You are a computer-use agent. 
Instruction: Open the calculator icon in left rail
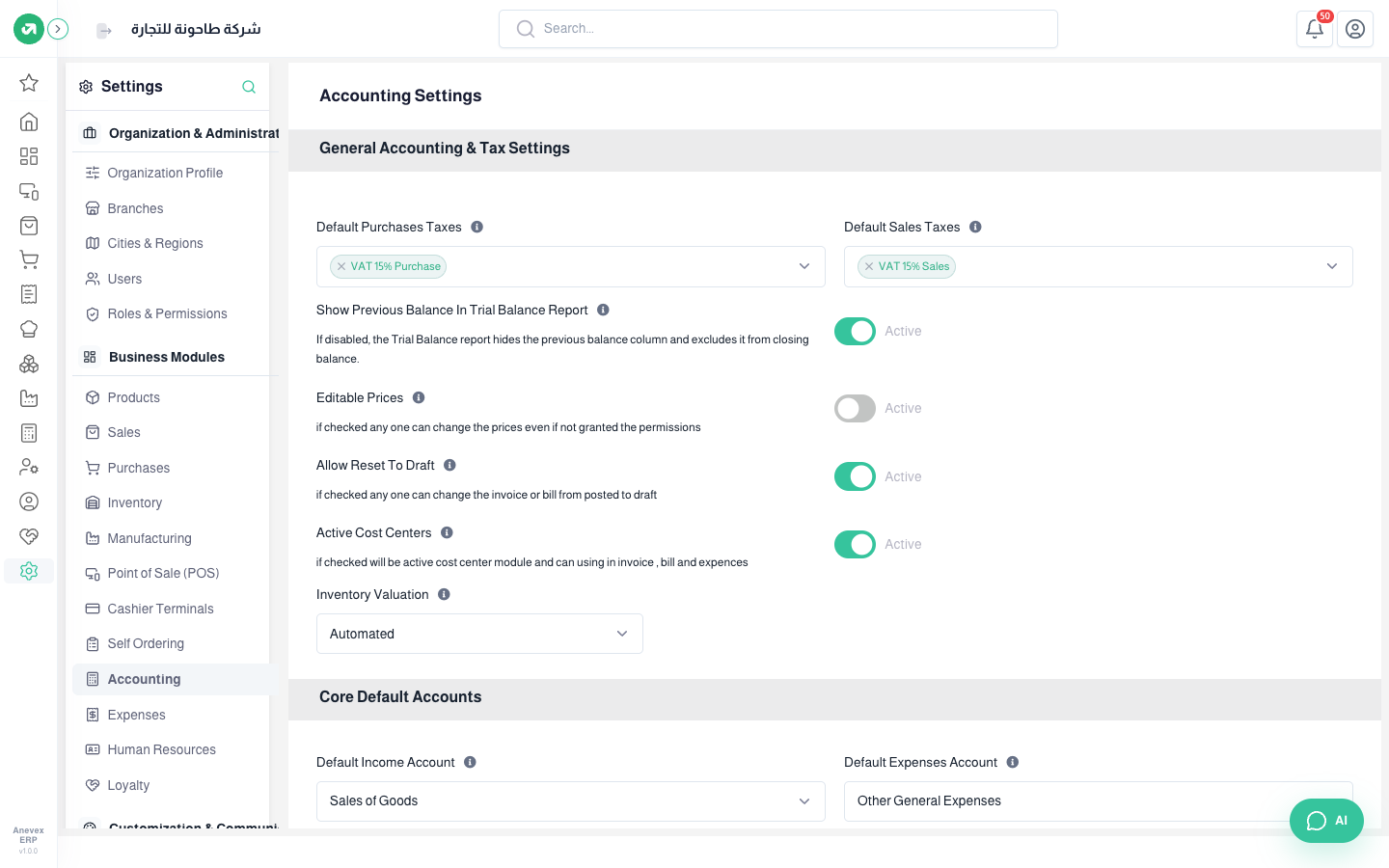(29, 433)
